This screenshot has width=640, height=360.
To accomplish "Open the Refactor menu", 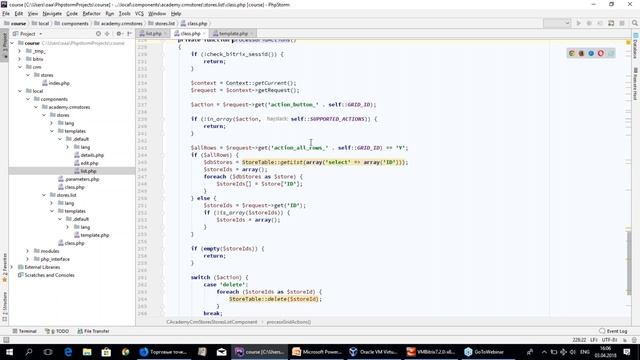I will 91,13.
